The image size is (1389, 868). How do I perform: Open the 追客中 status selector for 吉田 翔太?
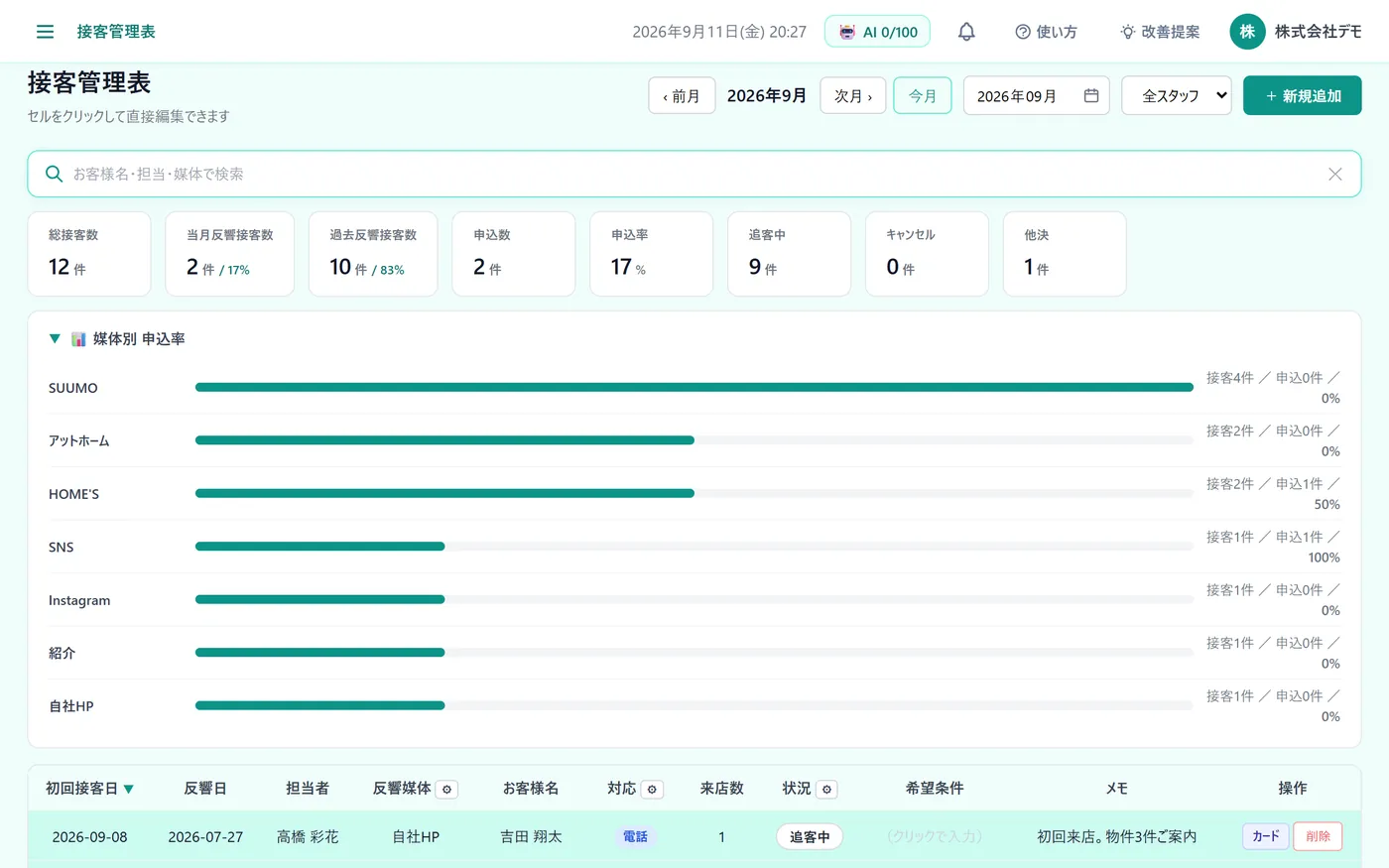pos(810,836)
